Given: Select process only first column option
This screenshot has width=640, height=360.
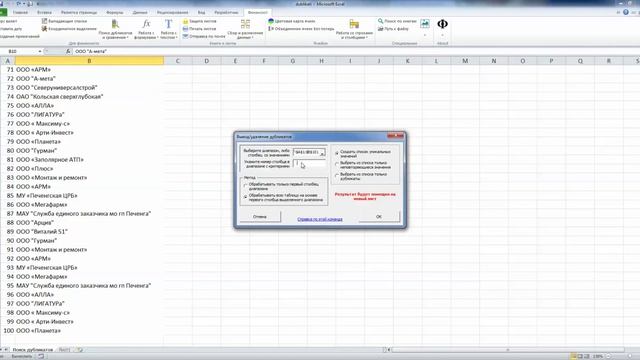Looking at the screenshot, I should click(x=245, y=186).
